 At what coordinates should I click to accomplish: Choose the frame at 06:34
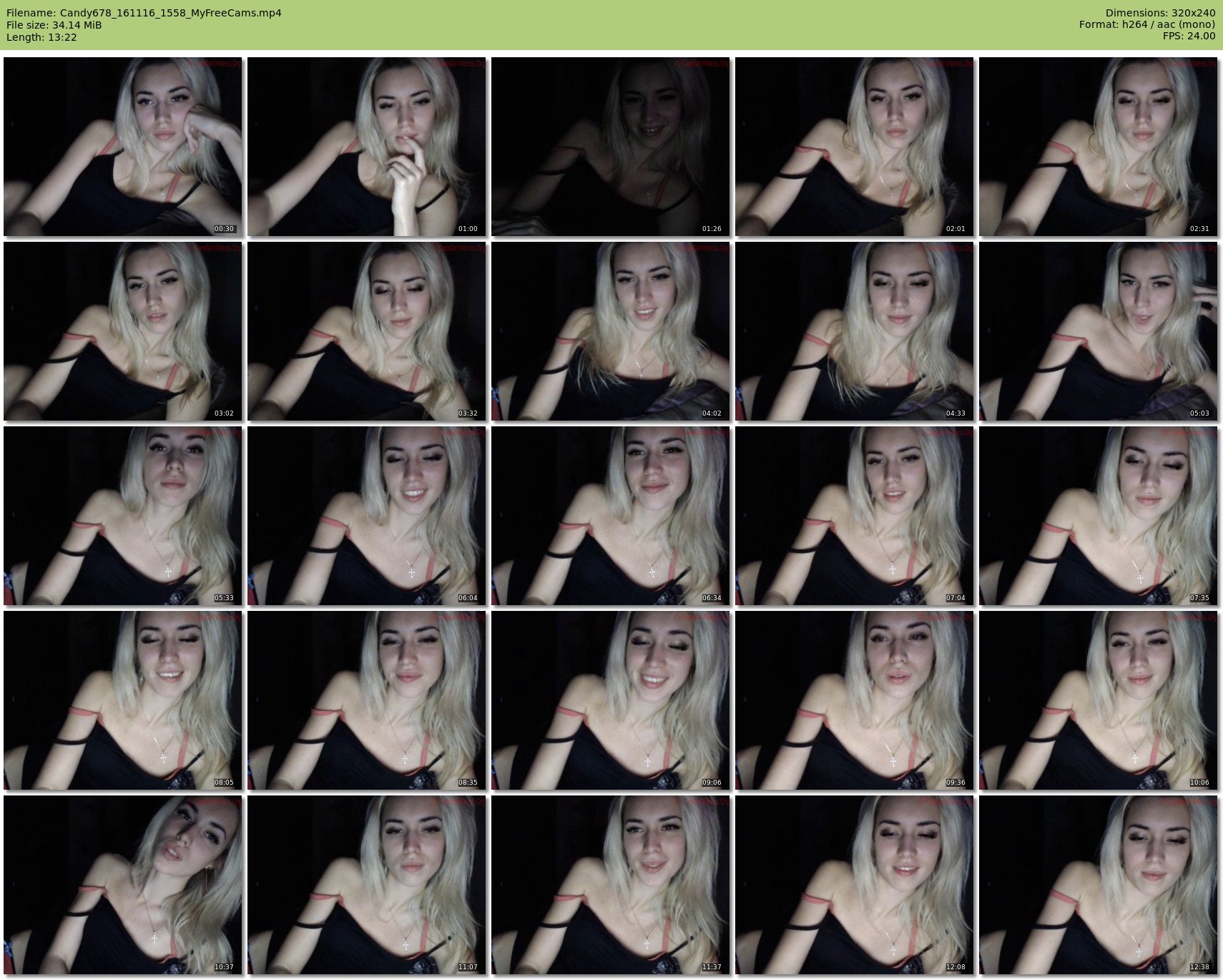tap(611, 516)
